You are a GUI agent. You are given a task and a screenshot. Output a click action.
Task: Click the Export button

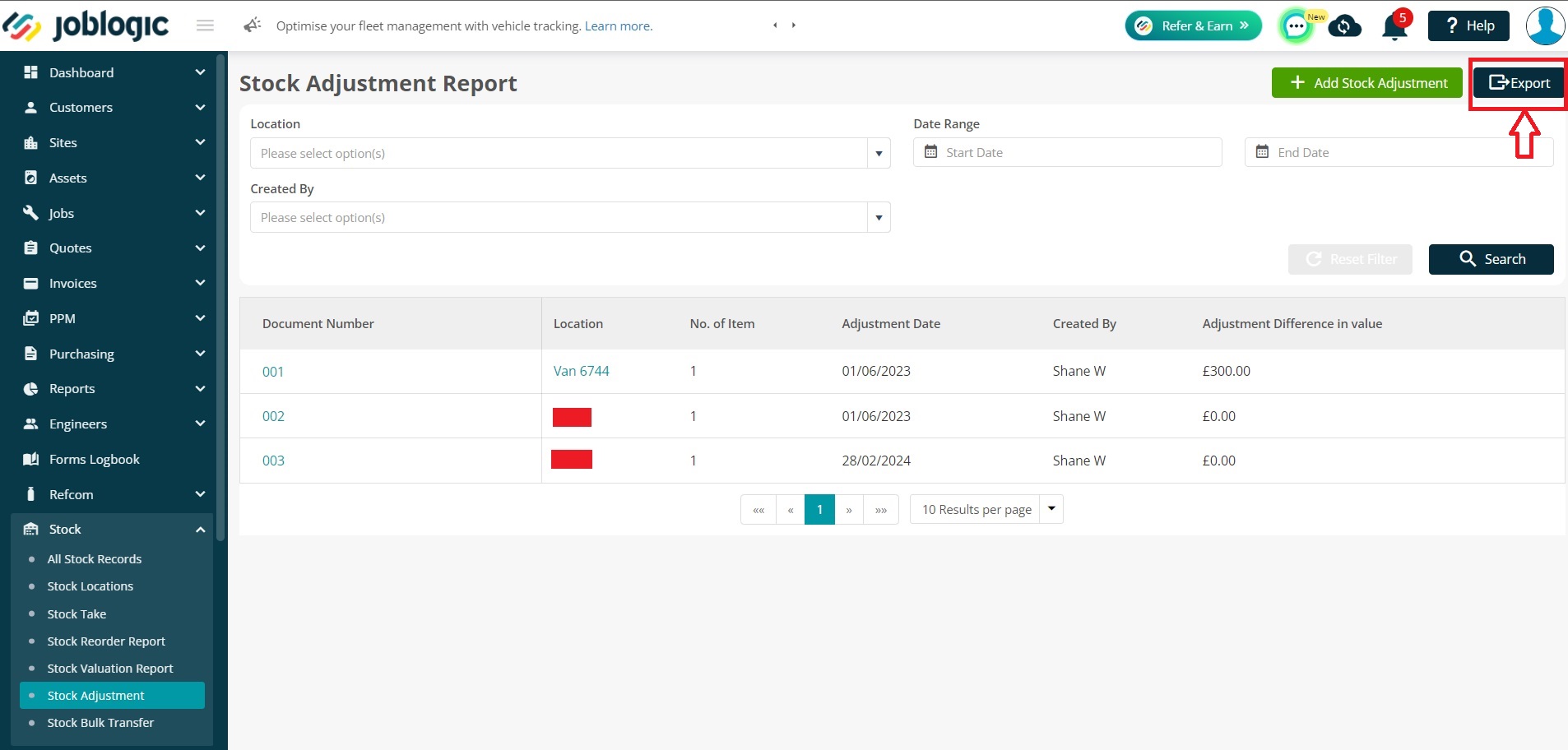(1519, 83)
